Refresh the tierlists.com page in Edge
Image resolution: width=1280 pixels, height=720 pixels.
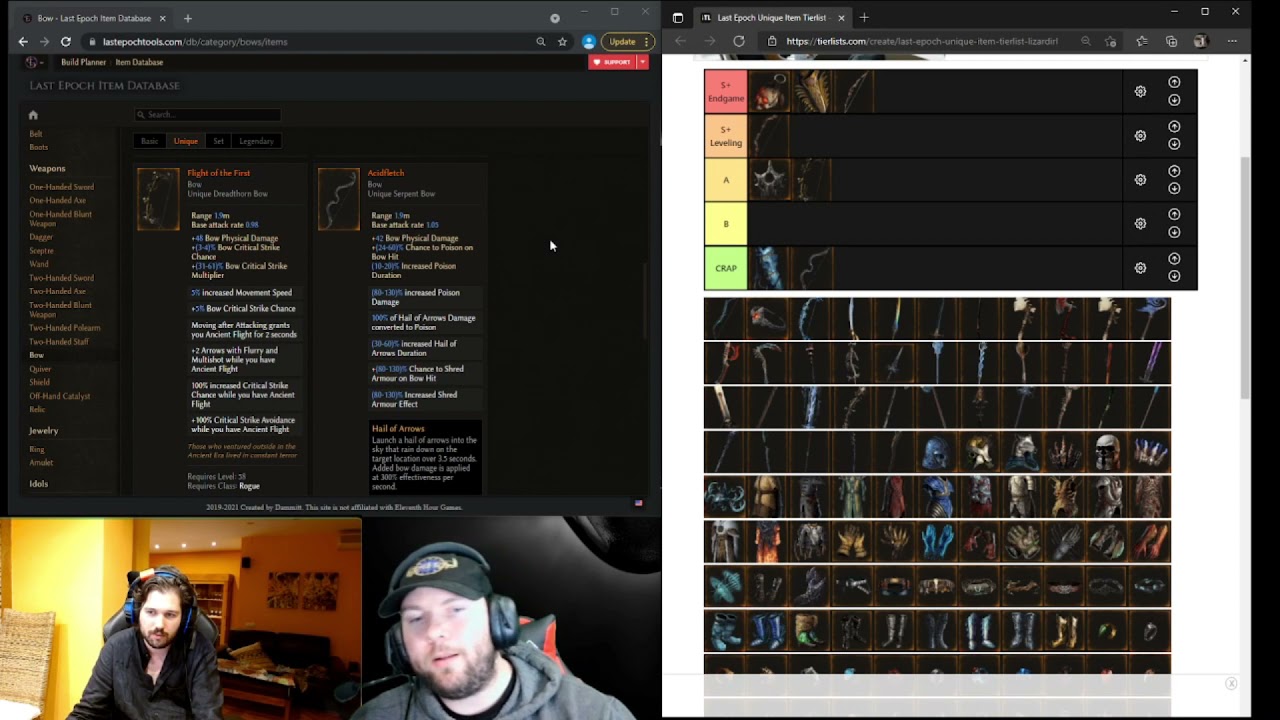coord(739,41)
